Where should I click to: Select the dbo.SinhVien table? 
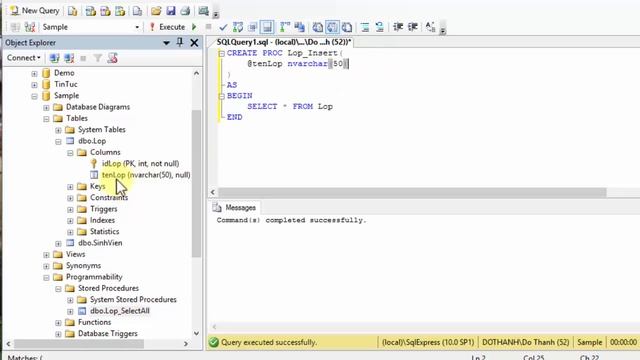(100, 243)
